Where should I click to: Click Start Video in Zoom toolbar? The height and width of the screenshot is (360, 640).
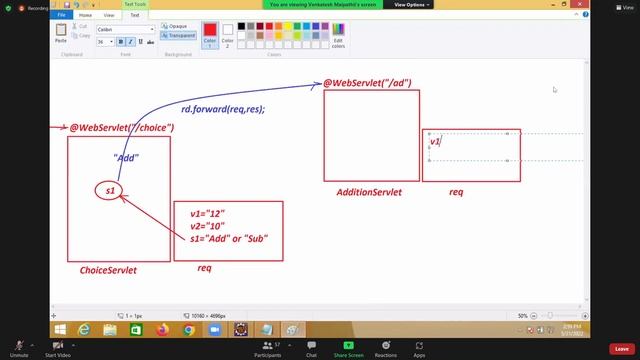click(58, 349)
